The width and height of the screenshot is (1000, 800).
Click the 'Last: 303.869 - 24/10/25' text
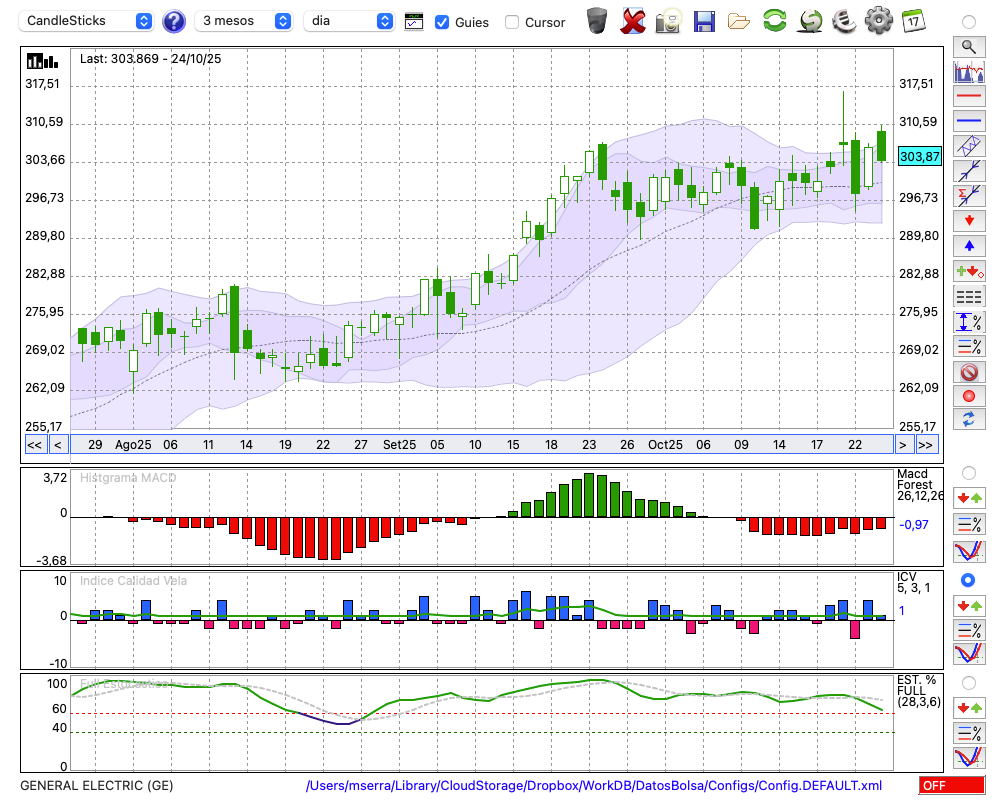(151, 59)
